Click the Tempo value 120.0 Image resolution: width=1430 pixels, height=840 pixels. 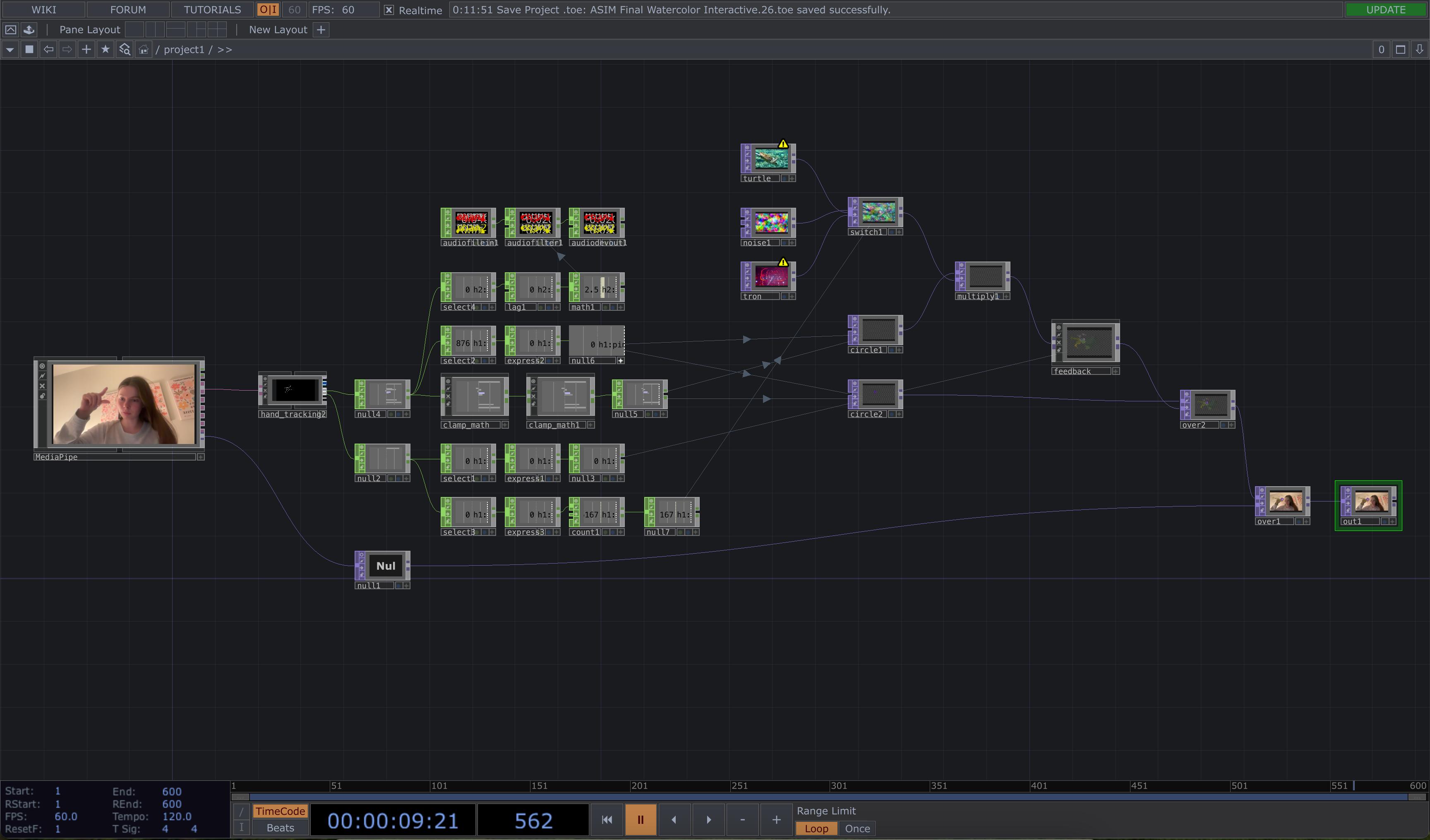click(177, 816)
